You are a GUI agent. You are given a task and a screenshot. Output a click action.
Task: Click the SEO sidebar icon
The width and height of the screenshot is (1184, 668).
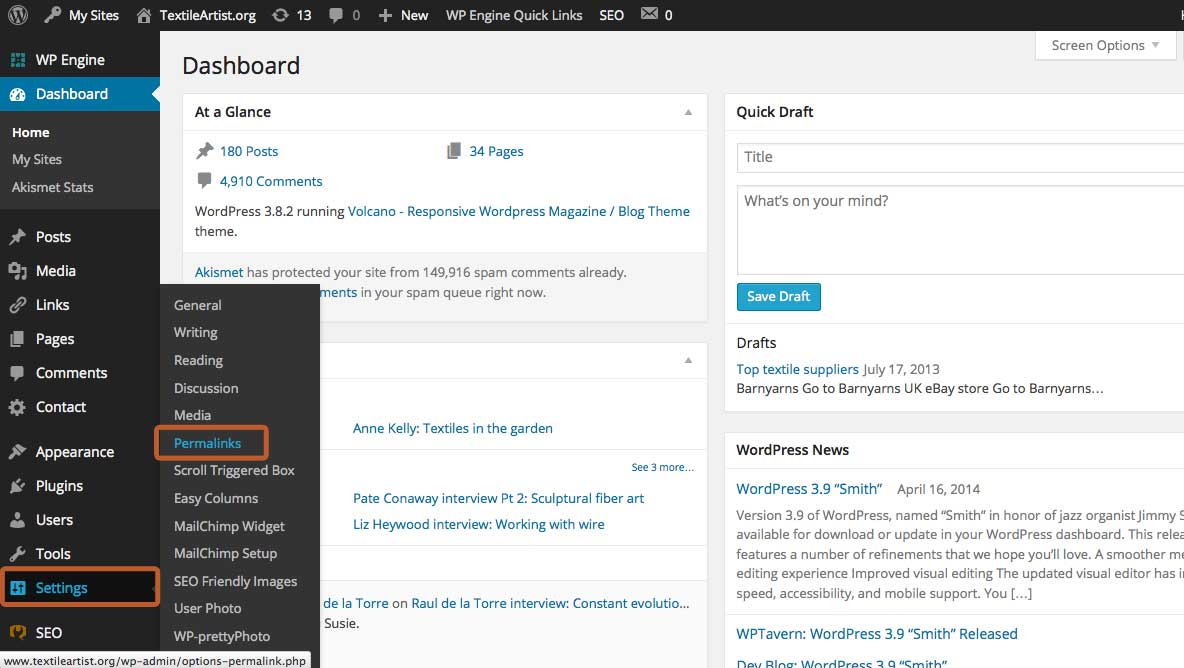17,633
